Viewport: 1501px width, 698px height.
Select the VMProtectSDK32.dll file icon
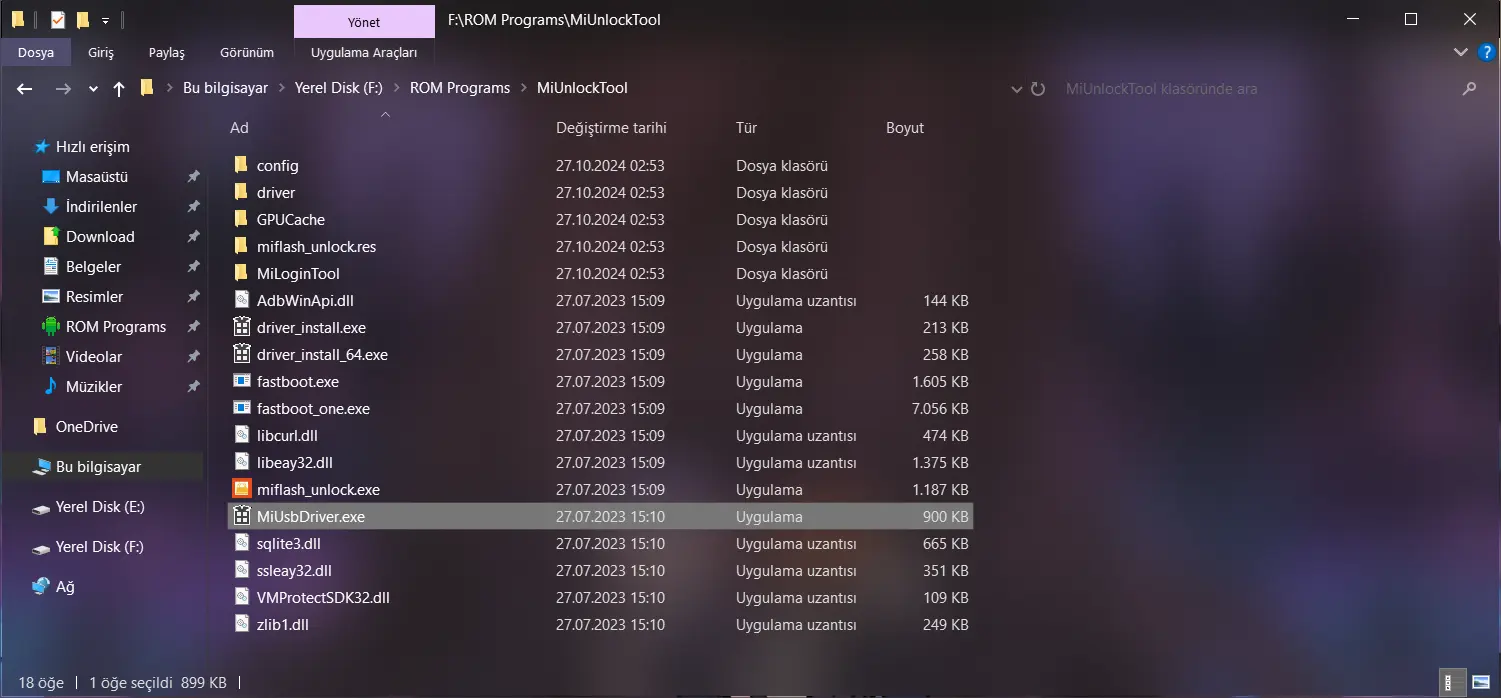[x=240, y=597]
